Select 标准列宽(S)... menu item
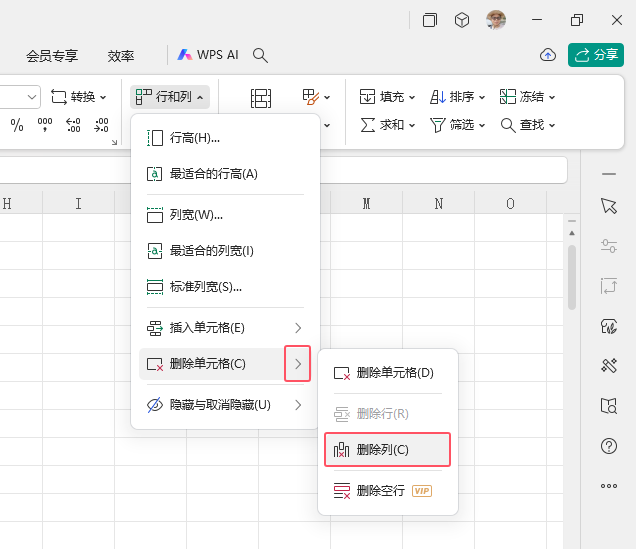 (x=225, y=287)
